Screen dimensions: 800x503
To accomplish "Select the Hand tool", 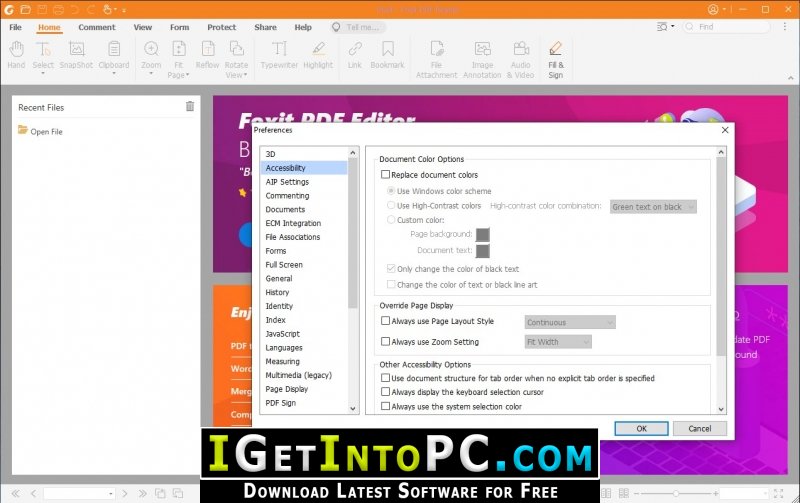I will (16, 55).
